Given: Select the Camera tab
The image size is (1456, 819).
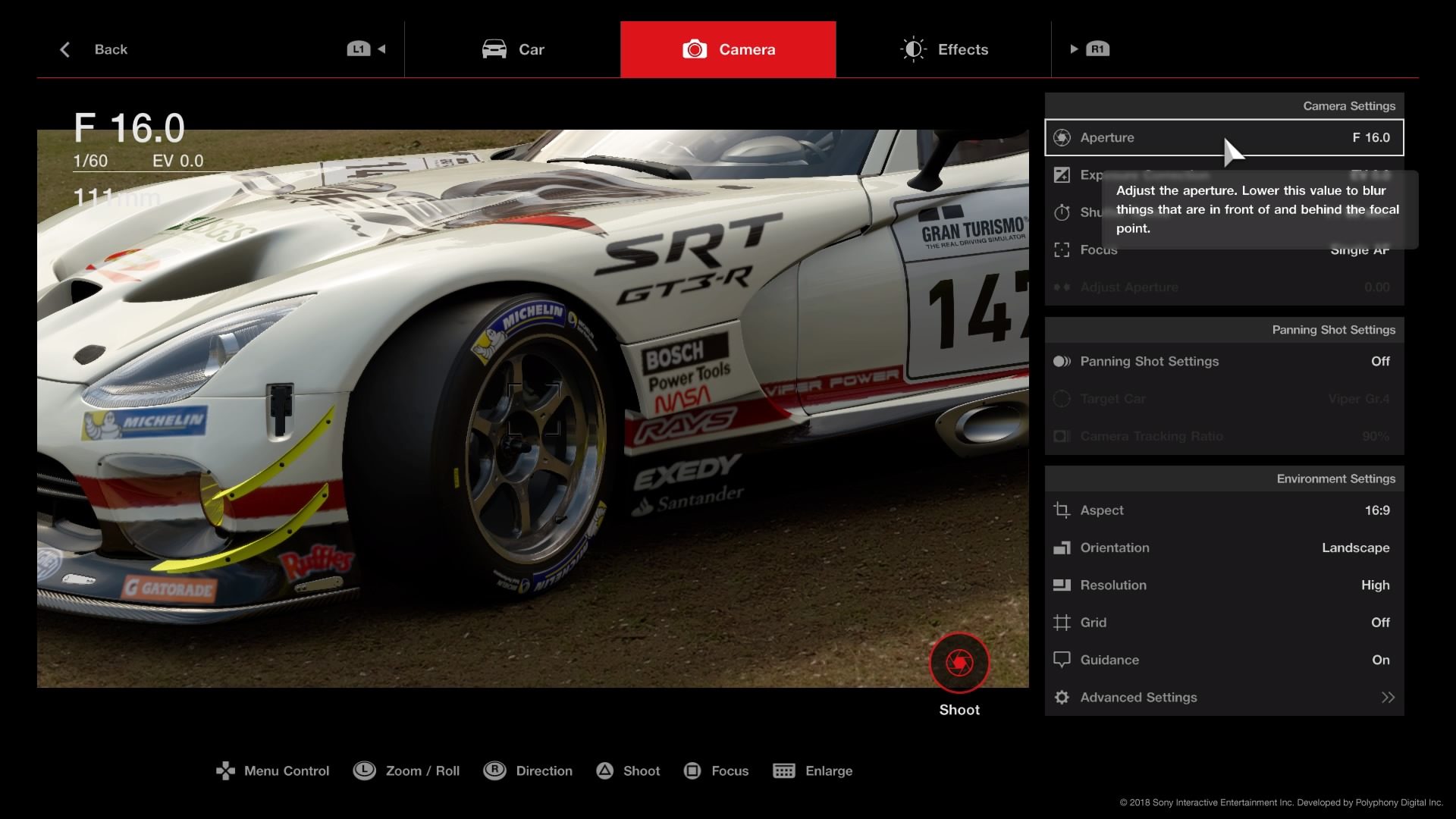Looking at the screenshot, I should click(728, 49).
